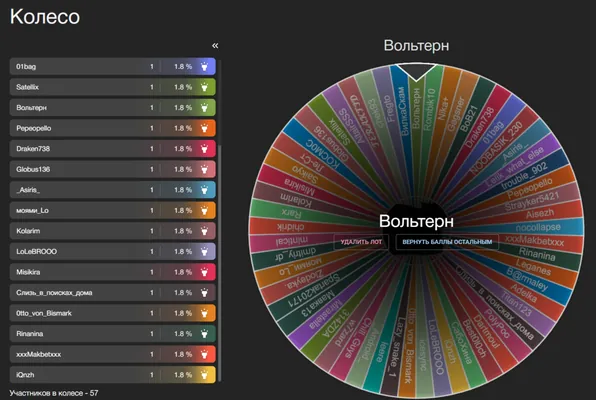
Task: Click the Колесо page heading
Action: [x=45, y=17]
